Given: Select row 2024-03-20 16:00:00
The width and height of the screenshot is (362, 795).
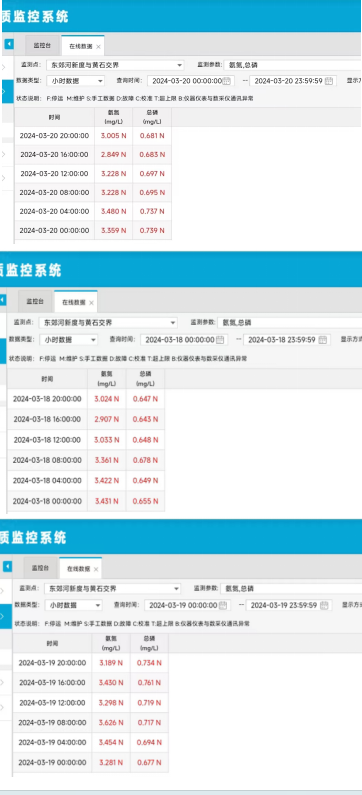Looking at the screenshot, I should (93, 154).
